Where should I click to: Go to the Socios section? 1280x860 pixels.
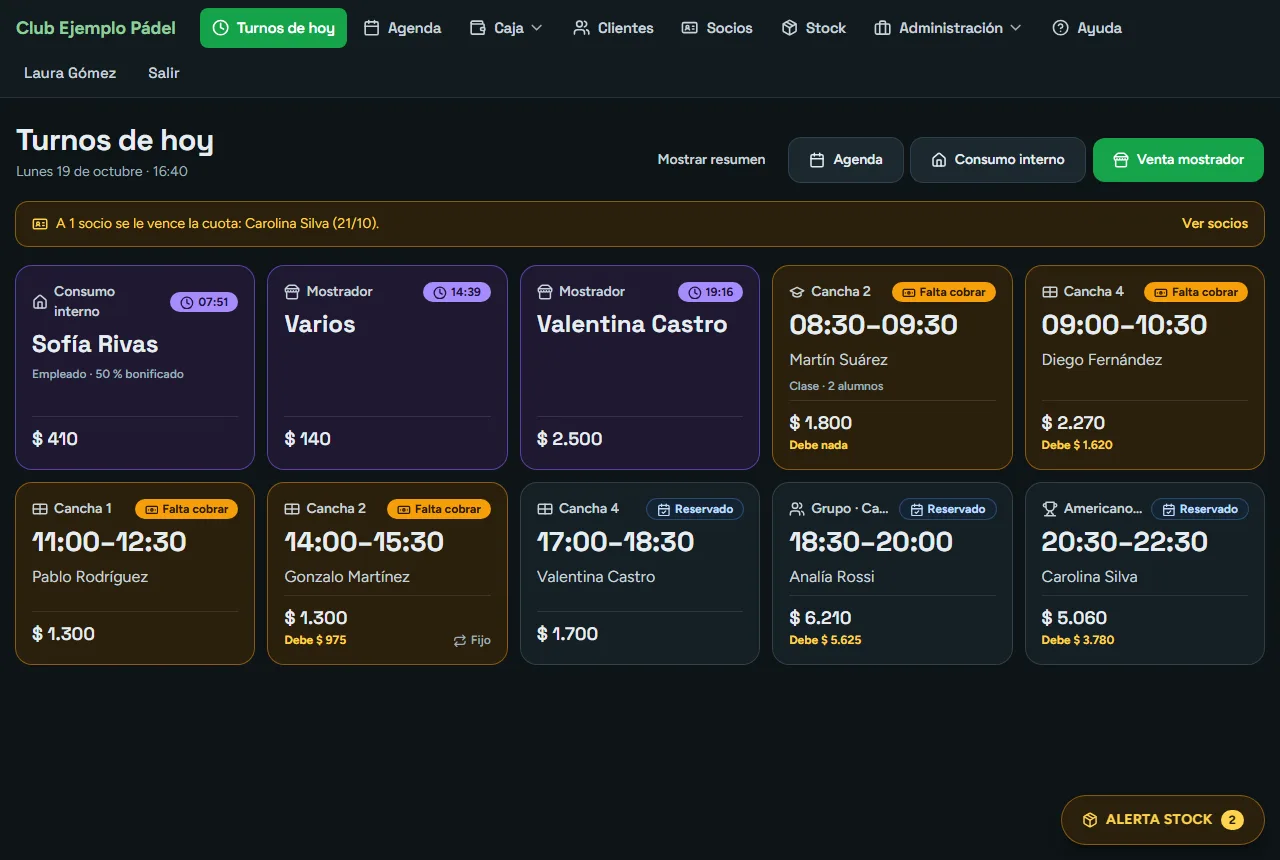717,28
